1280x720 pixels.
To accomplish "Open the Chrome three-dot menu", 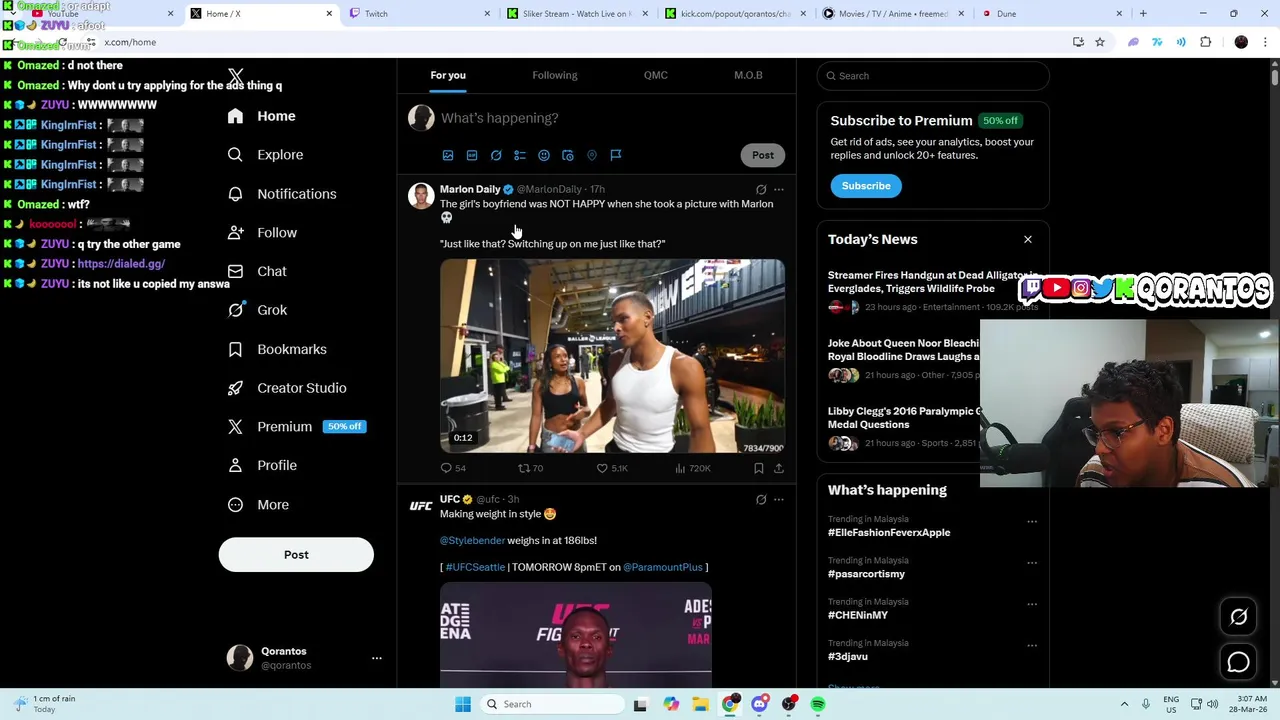I will pos(1266,42).
